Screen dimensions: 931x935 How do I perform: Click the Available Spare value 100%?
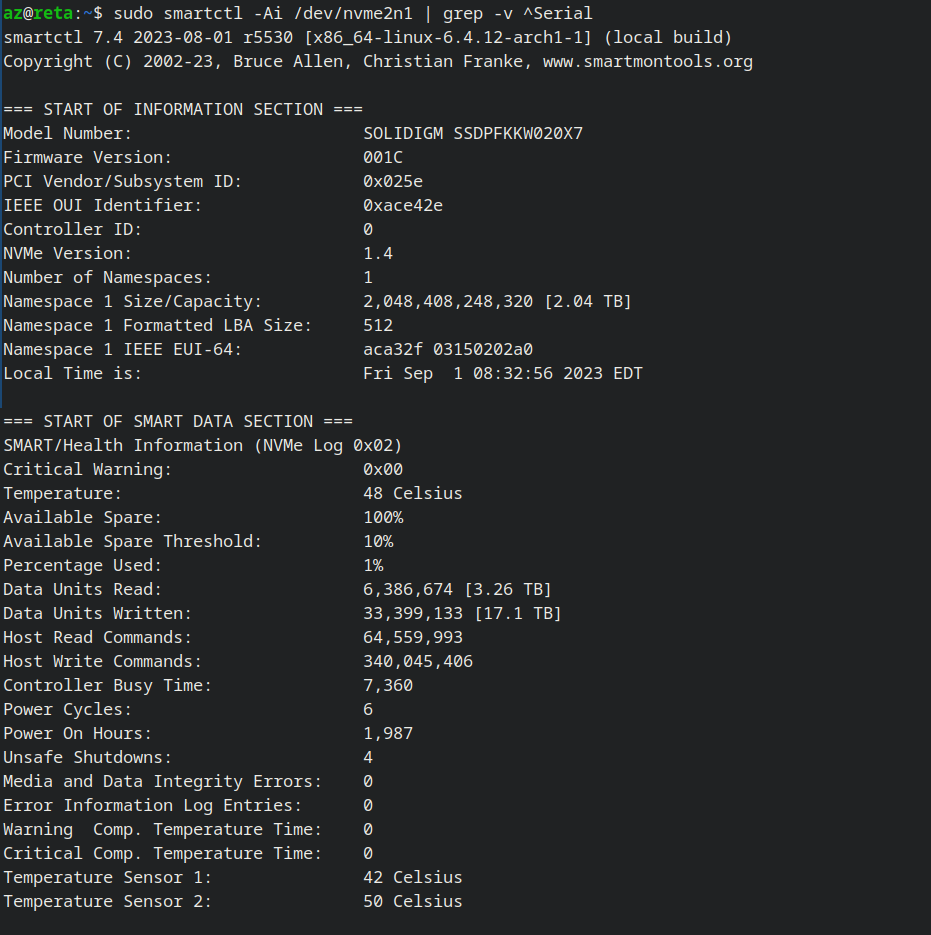(383, 517)
